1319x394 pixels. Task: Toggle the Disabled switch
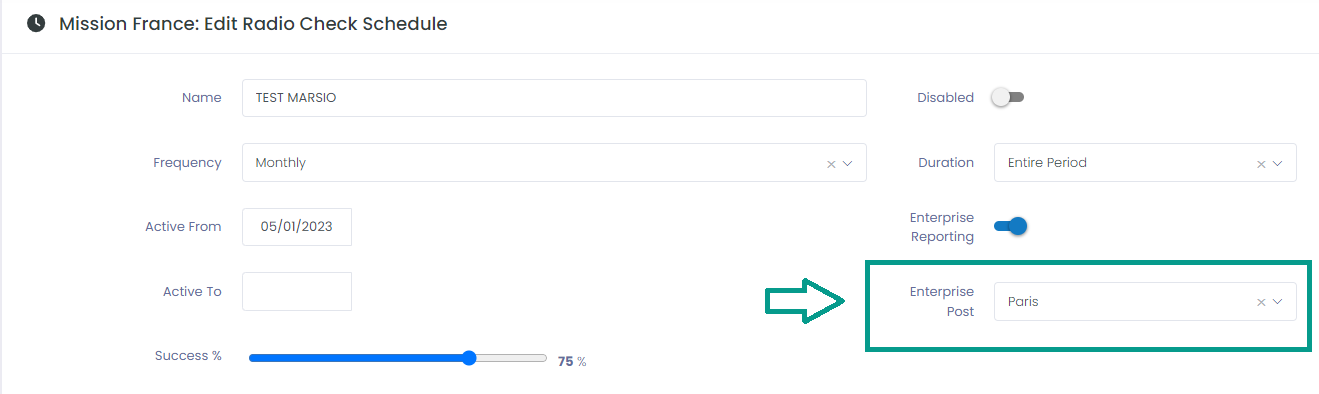1008,97
